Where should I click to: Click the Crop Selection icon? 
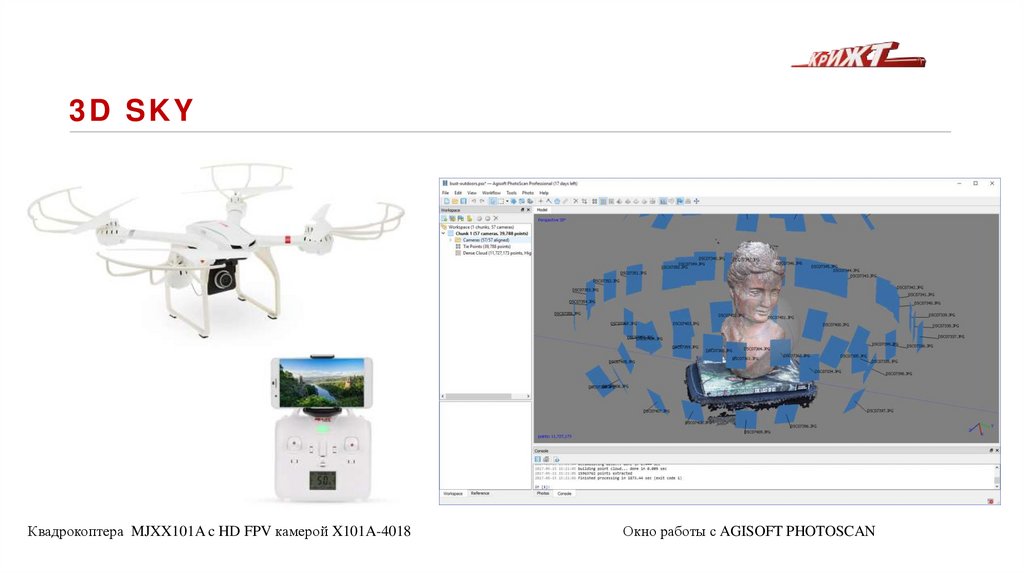pyautogui.click(x=584, y=201)
